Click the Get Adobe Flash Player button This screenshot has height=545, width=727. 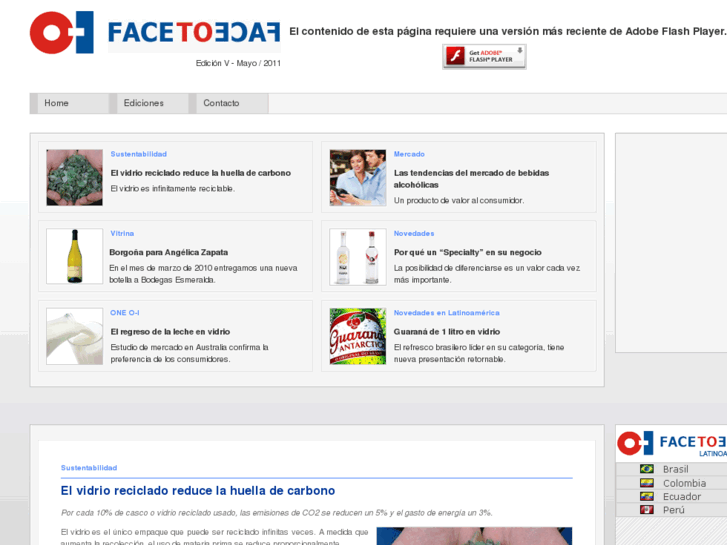pos(484,57)
